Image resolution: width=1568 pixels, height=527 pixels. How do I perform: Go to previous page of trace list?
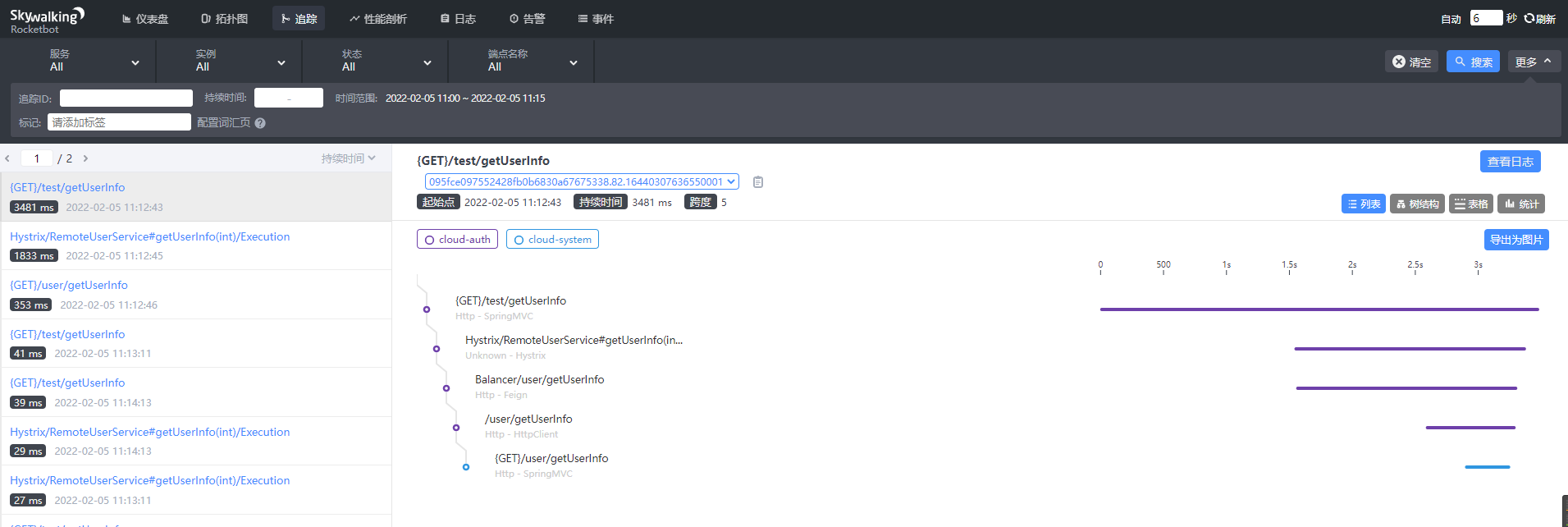click(x=7, y=158)
